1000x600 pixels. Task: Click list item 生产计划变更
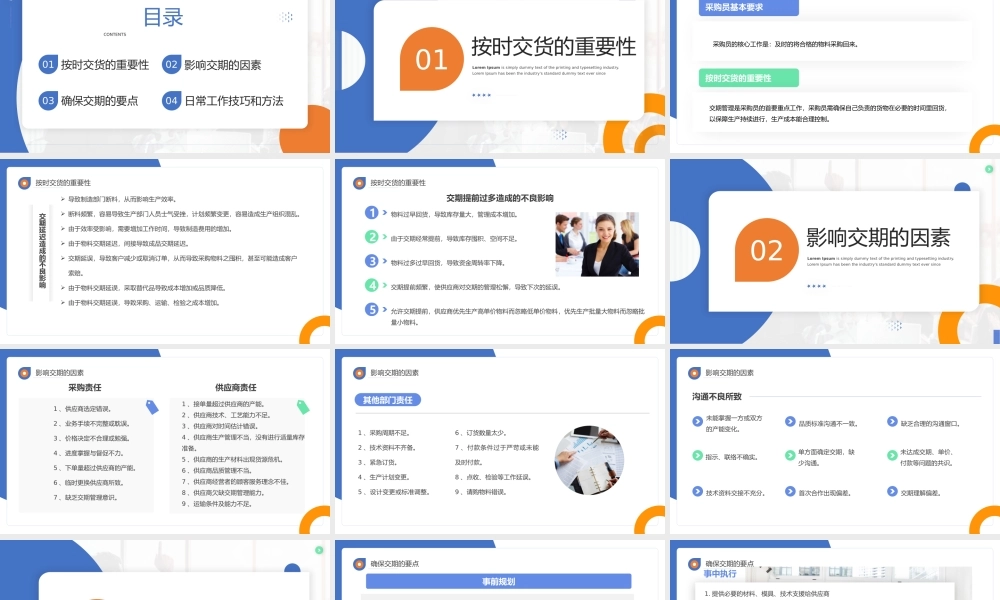click(x=385, y=478)
